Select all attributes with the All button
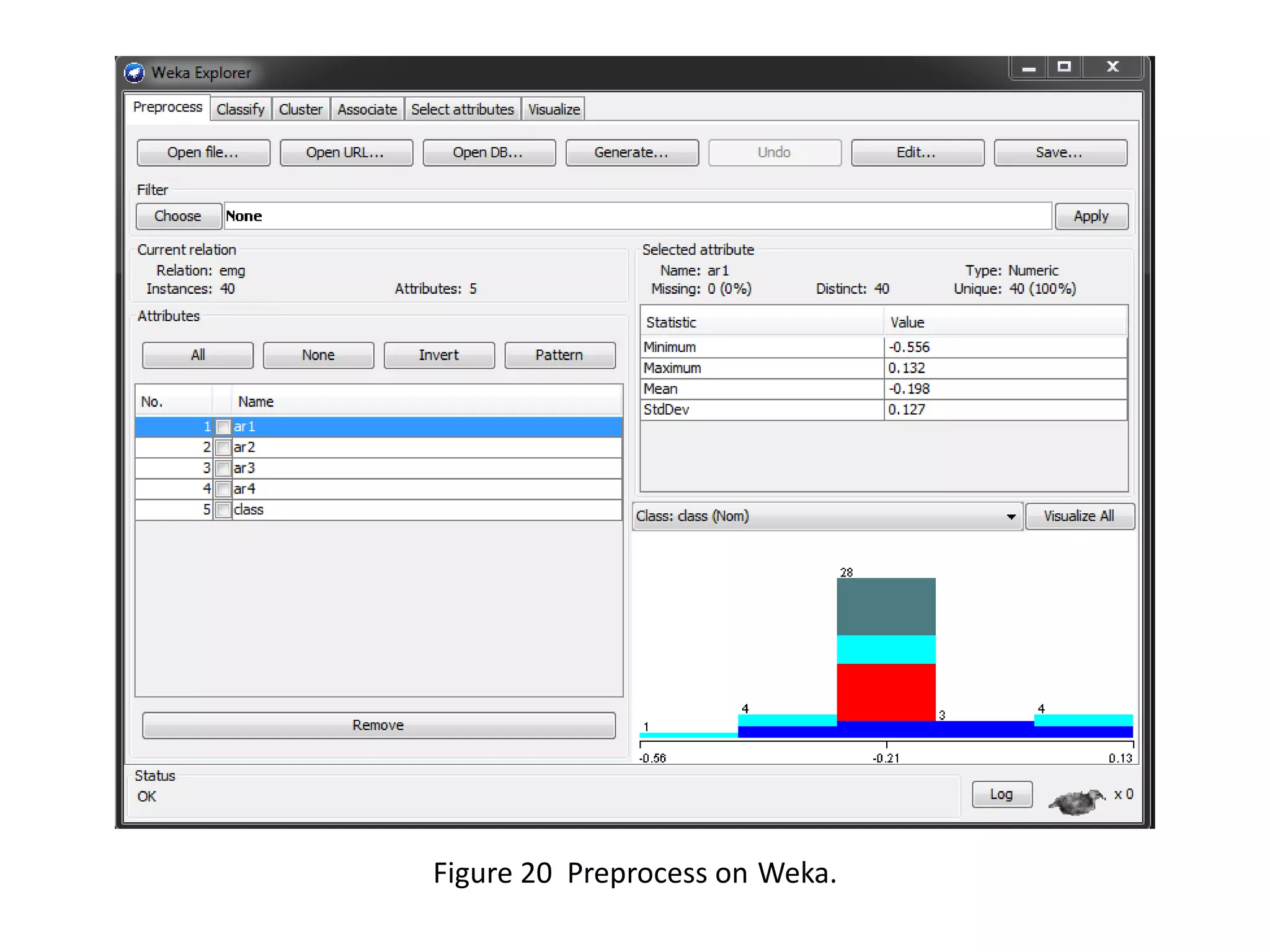The height and width of the screenshot is (952, 1270). (x=198, y=355)
